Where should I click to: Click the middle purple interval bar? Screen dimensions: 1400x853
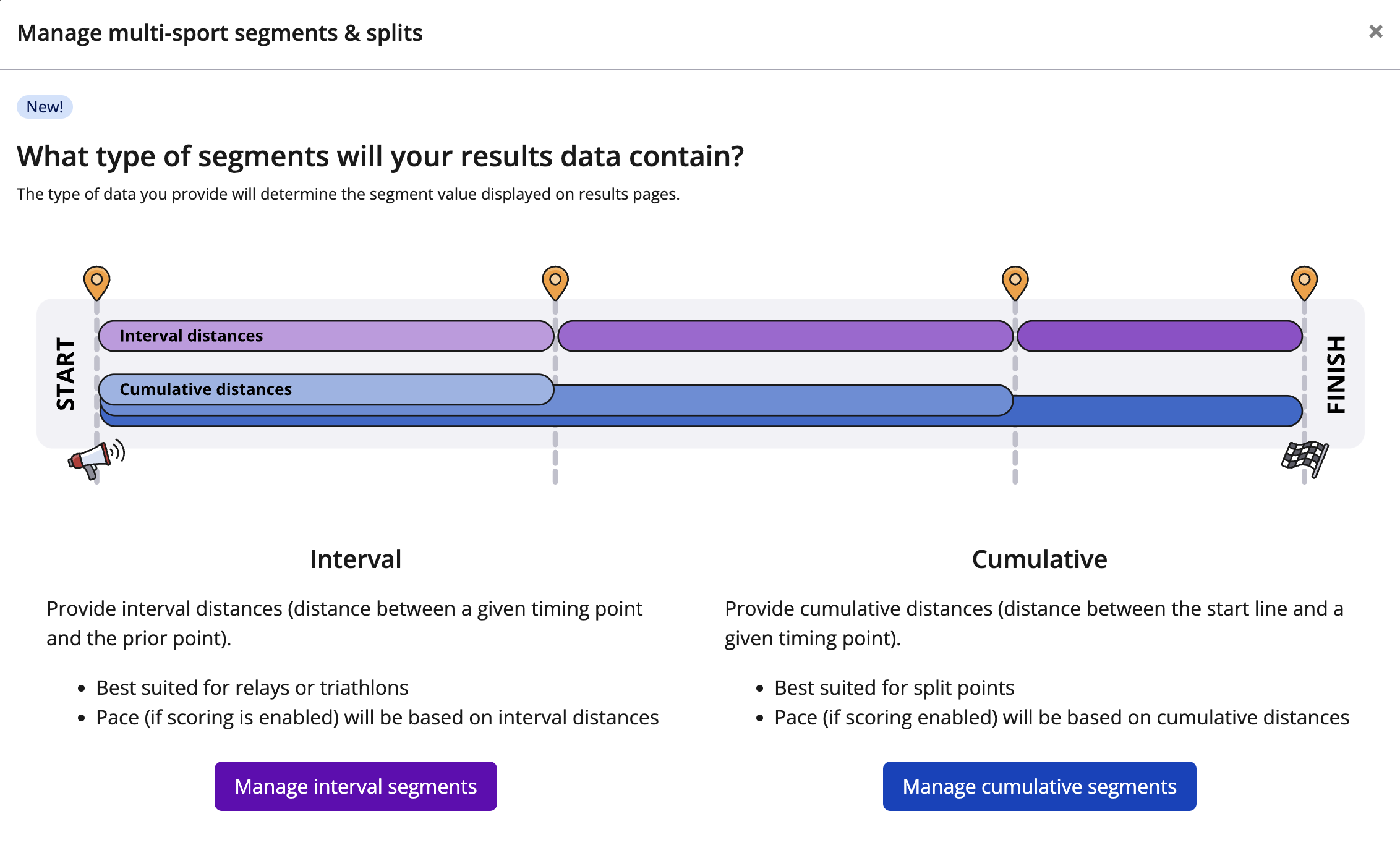click(x=785, y=336)
